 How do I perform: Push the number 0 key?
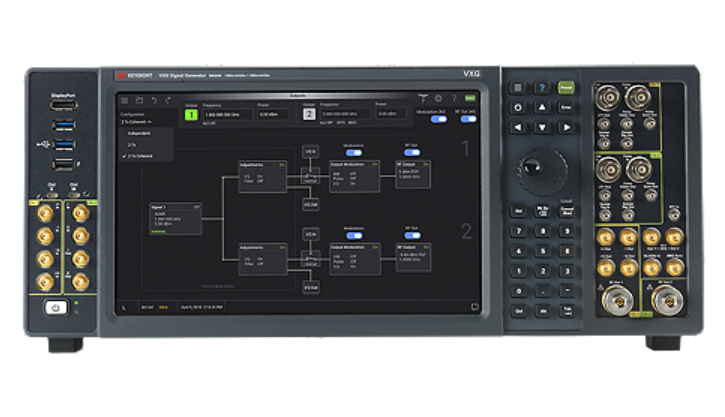click(x=518, y=291)
